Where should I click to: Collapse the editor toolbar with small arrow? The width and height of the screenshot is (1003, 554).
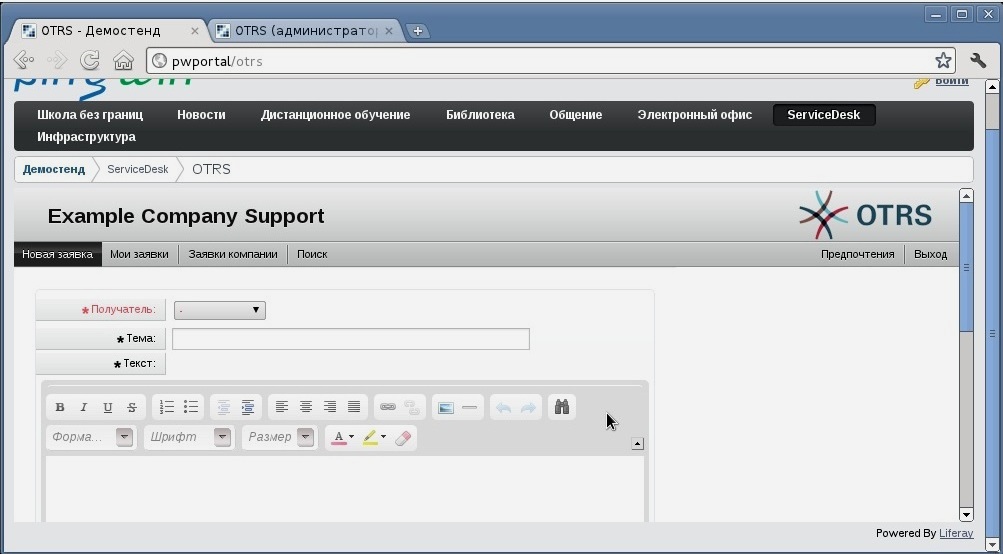638,443
